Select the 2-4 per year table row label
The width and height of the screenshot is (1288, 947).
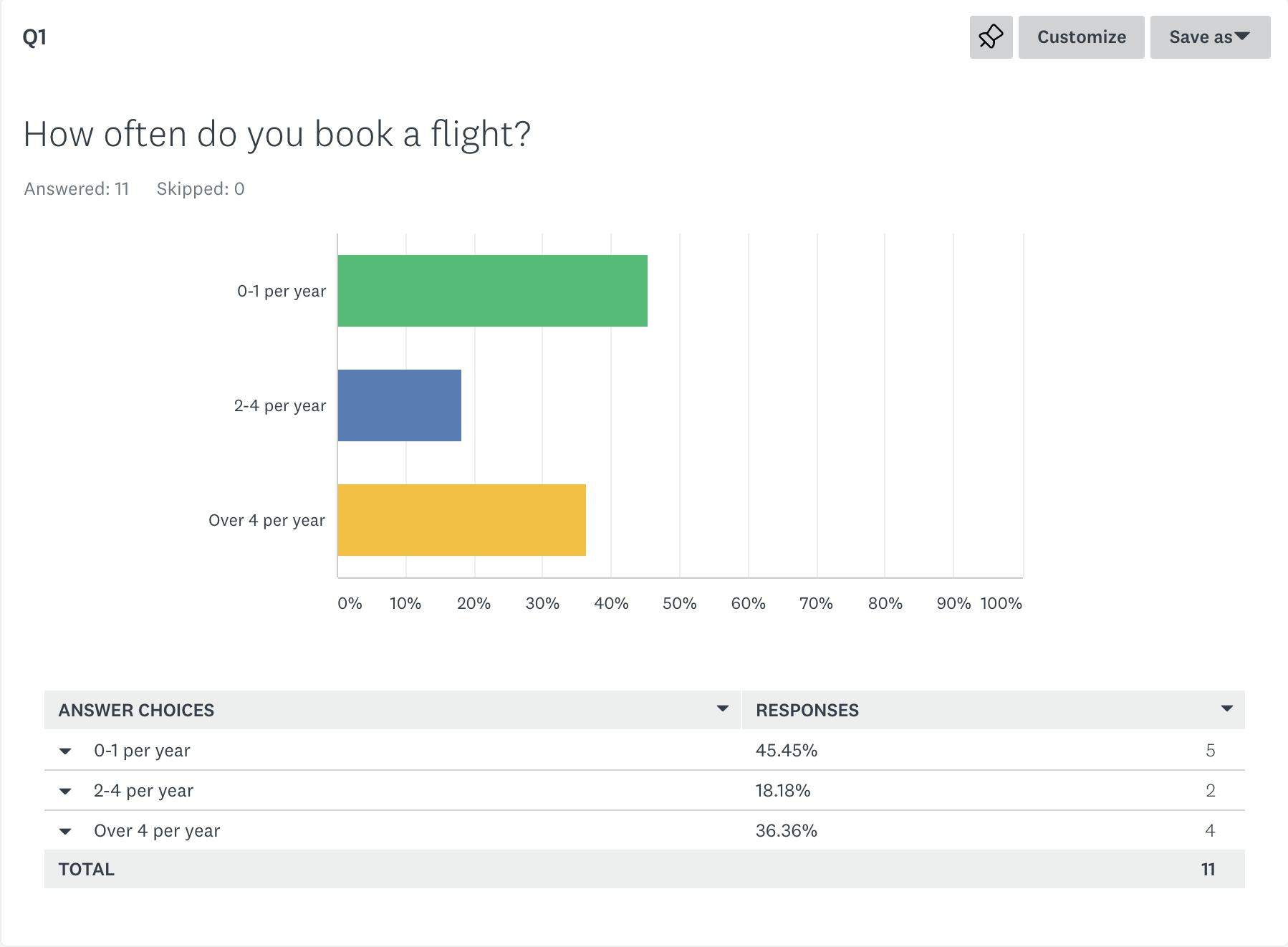click(143, 791)
